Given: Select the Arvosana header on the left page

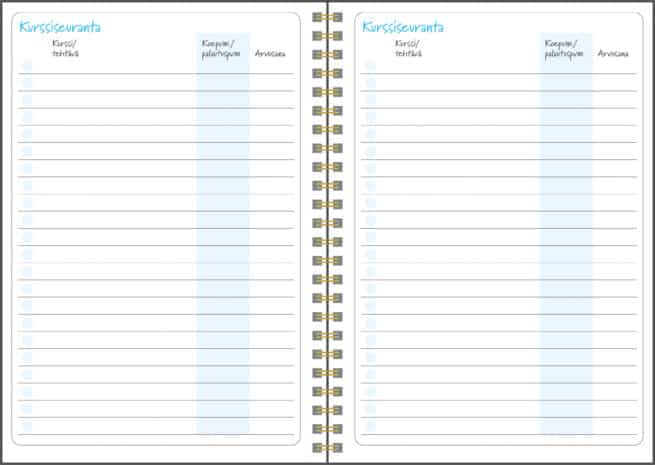Looking at the screenshot, I should pos(270,53).
